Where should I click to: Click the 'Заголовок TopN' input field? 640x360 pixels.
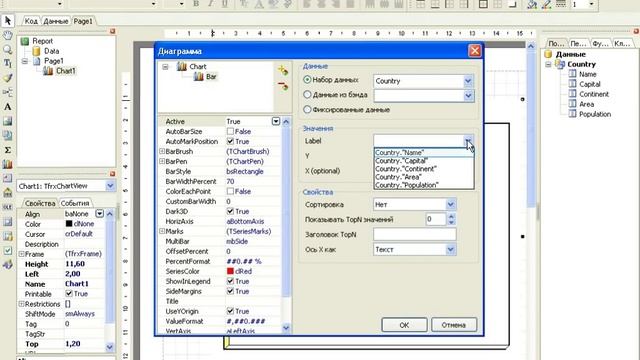pyautogui.click(x=415, y=234)
